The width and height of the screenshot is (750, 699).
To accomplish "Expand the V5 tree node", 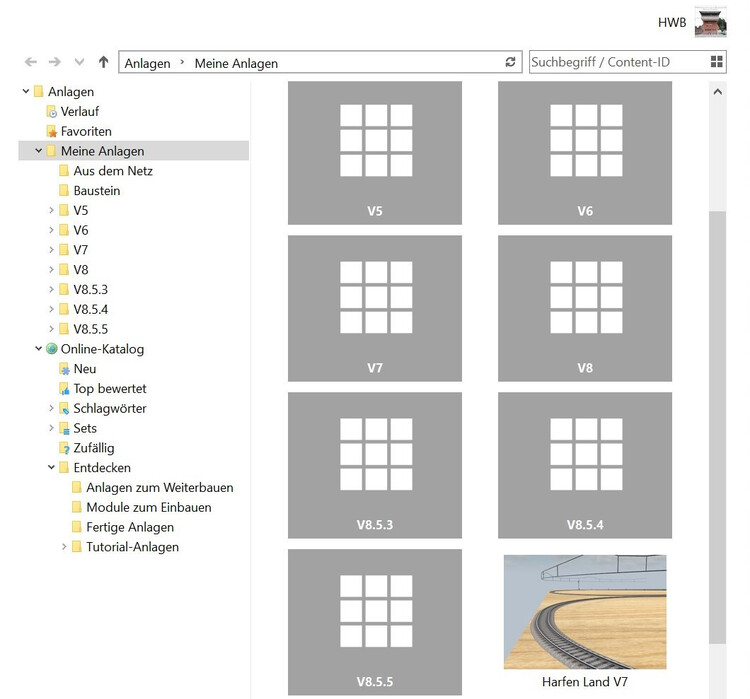I will click(51, 210).
